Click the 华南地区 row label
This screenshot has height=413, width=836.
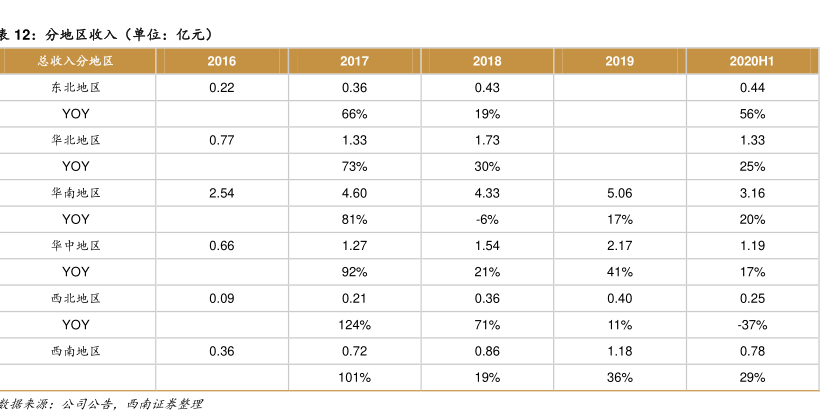tap(76, 193)
